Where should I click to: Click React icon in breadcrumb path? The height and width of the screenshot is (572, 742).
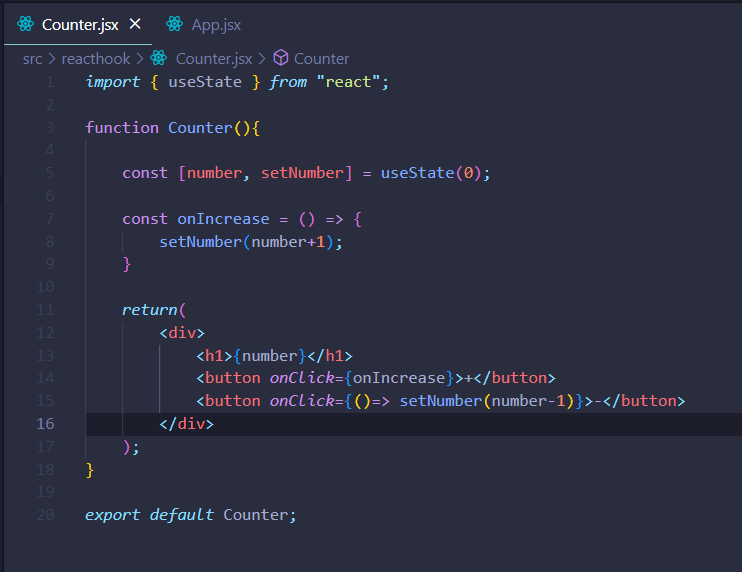pyautogui.click(x=159, y=58)
